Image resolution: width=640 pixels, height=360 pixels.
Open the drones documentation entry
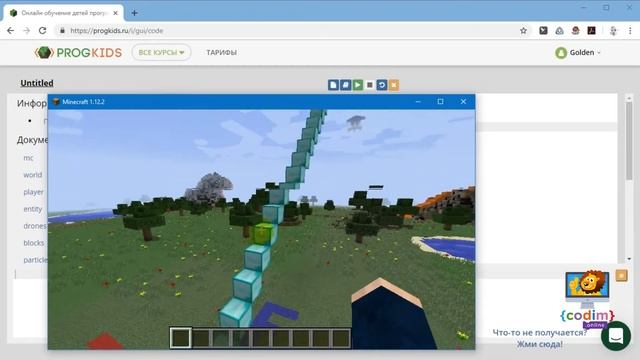click(x=35, y=226)
